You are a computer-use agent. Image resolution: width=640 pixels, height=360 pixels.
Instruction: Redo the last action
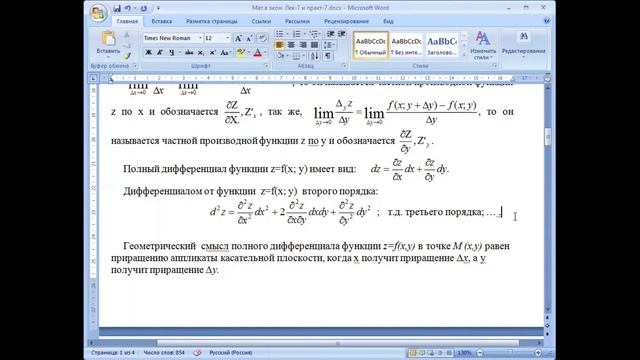pyautogui.click(x=144, y=8)
